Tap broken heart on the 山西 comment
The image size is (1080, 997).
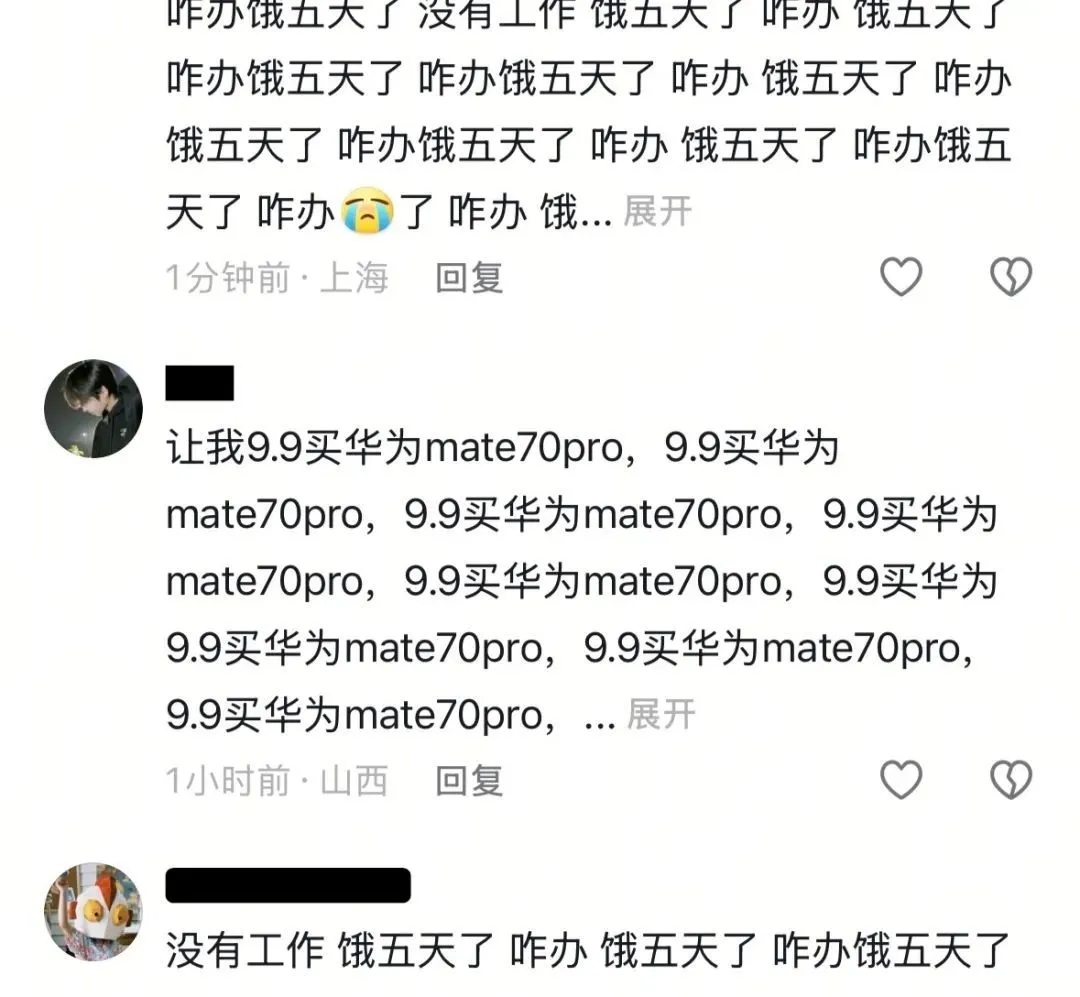1010,780
